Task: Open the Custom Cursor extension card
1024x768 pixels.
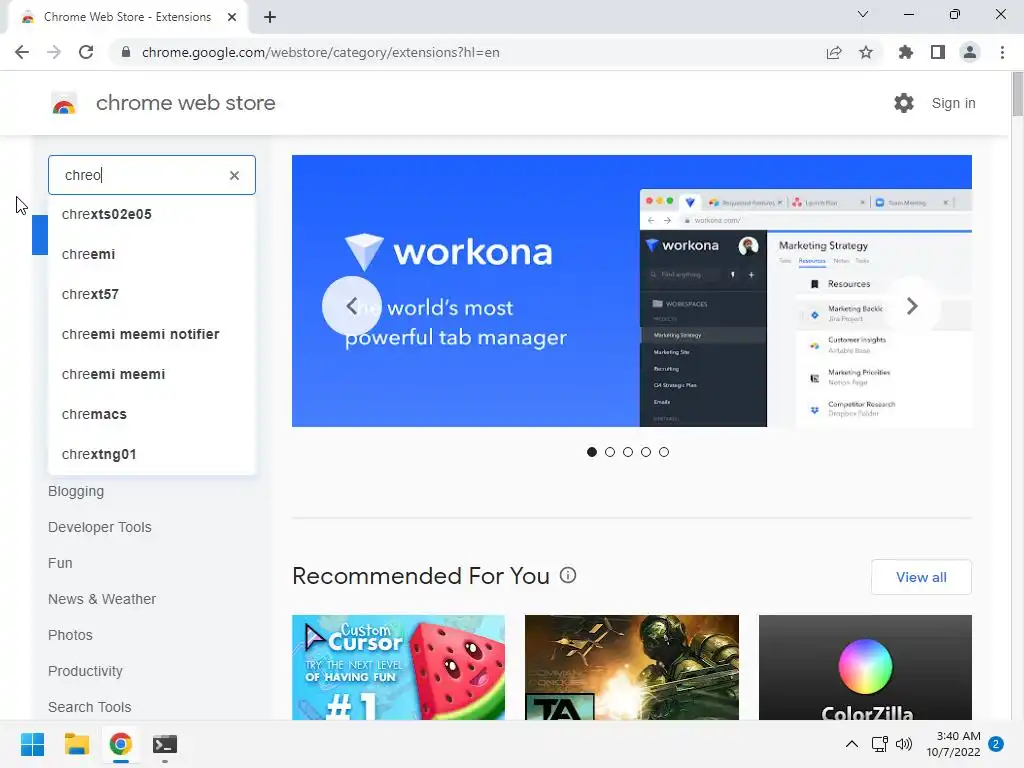Action: point(398,667)
